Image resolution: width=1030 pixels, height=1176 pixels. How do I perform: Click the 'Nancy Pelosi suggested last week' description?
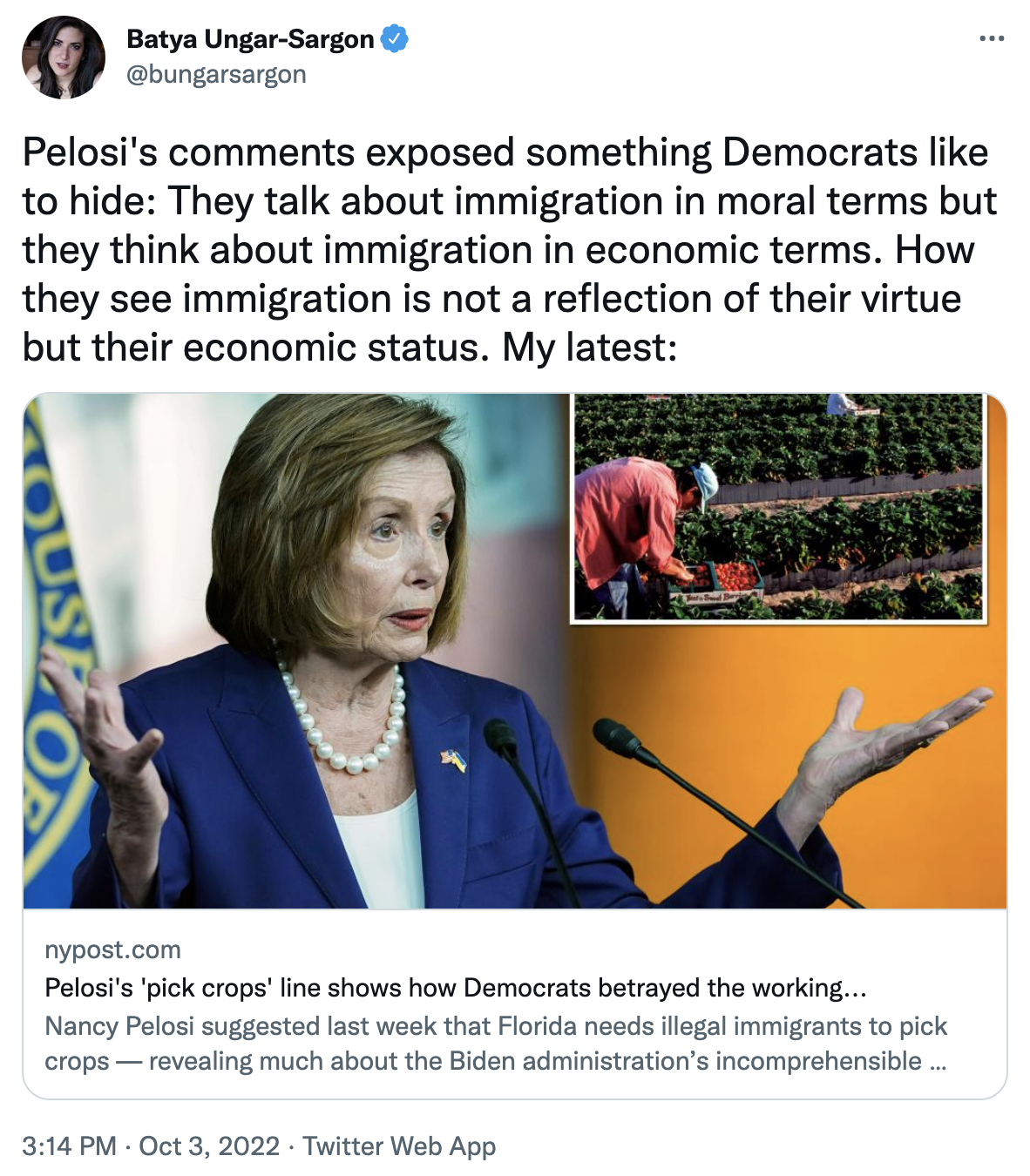tap(497, 1044)
